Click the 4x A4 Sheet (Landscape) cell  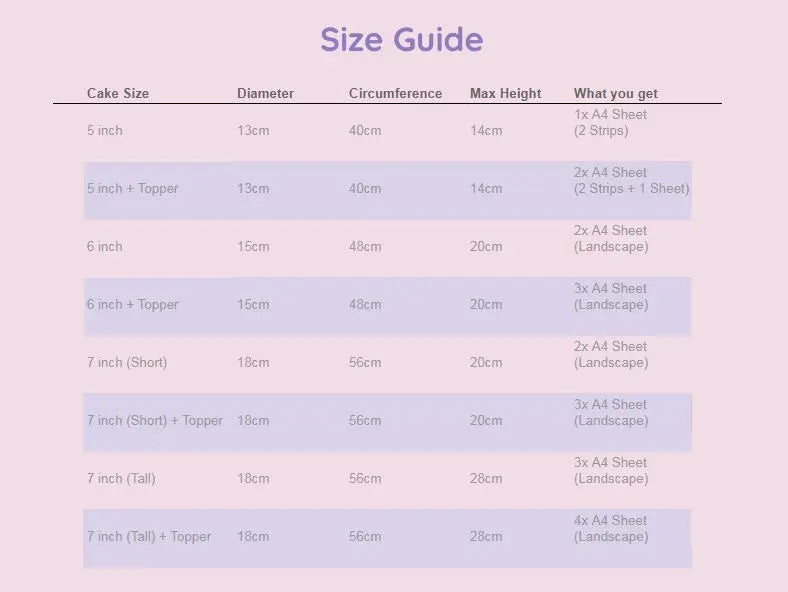(610, 529)
